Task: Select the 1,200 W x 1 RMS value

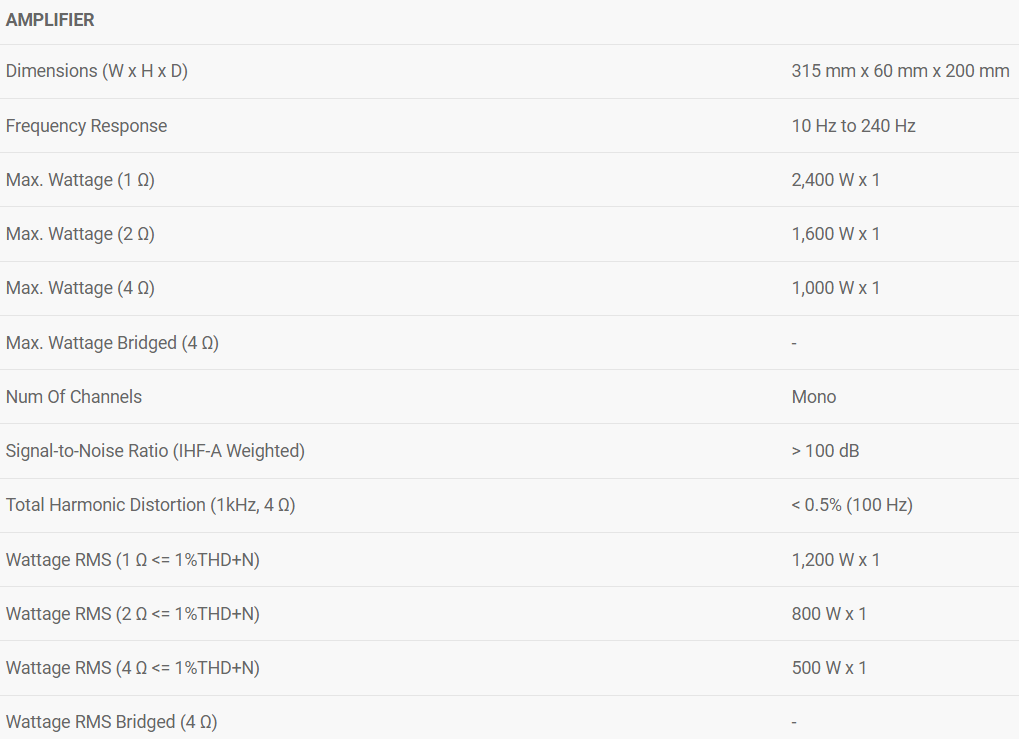Action: [835, 560]
